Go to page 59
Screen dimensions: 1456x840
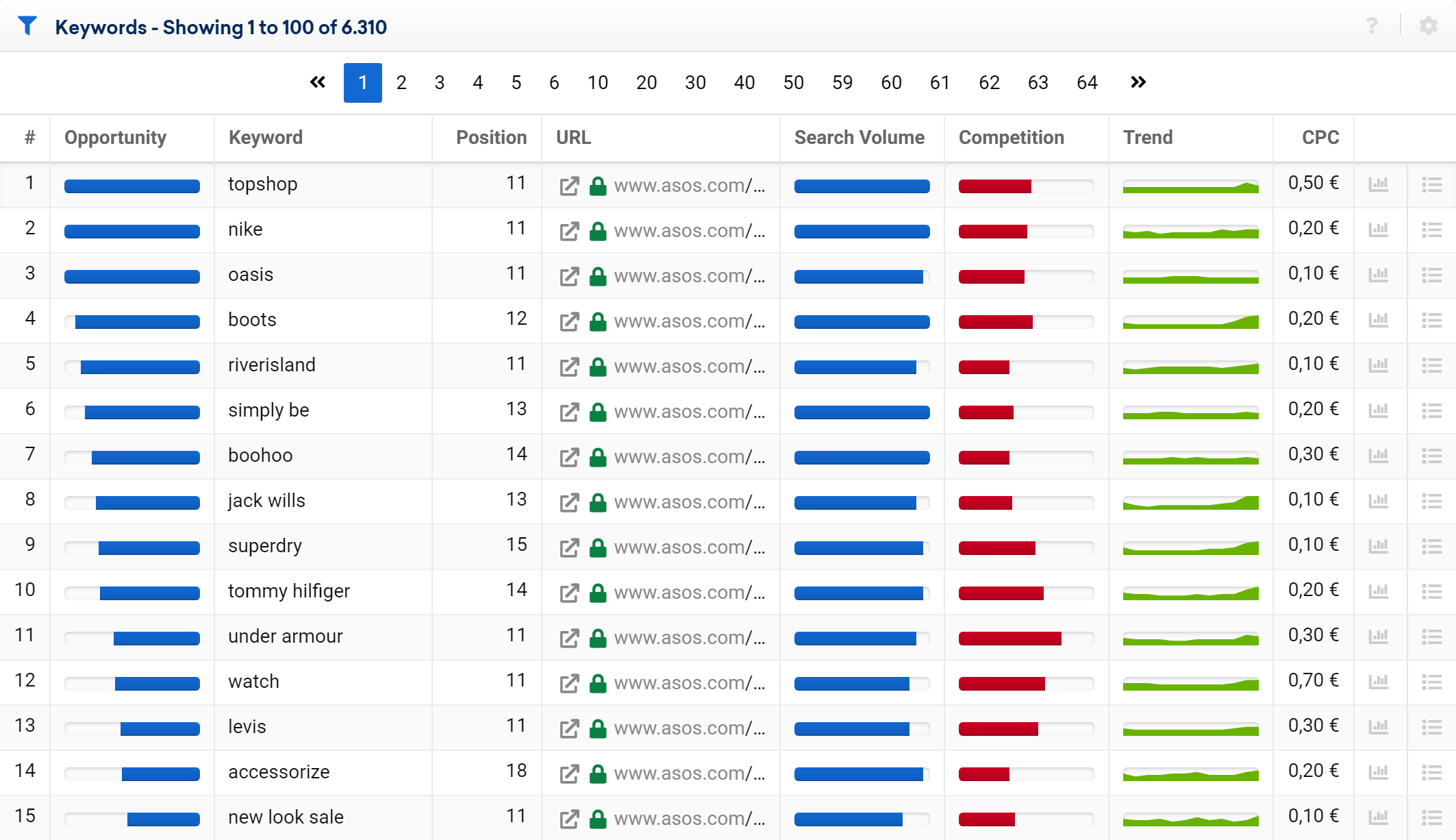pyautogui.click(x=842, y=83)
